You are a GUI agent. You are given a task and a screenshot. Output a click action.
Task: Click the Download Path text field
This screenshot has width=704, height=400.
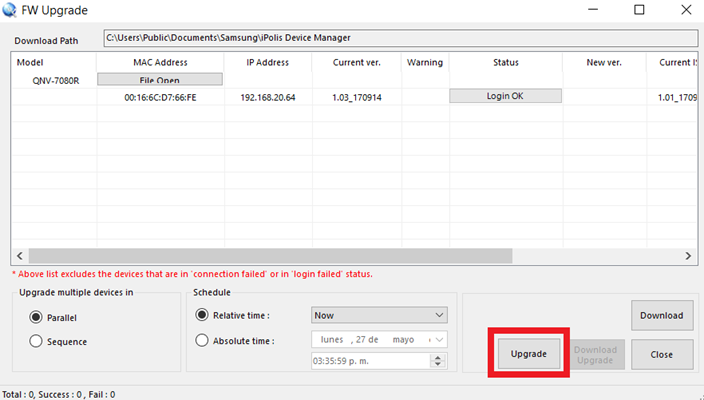400,38
